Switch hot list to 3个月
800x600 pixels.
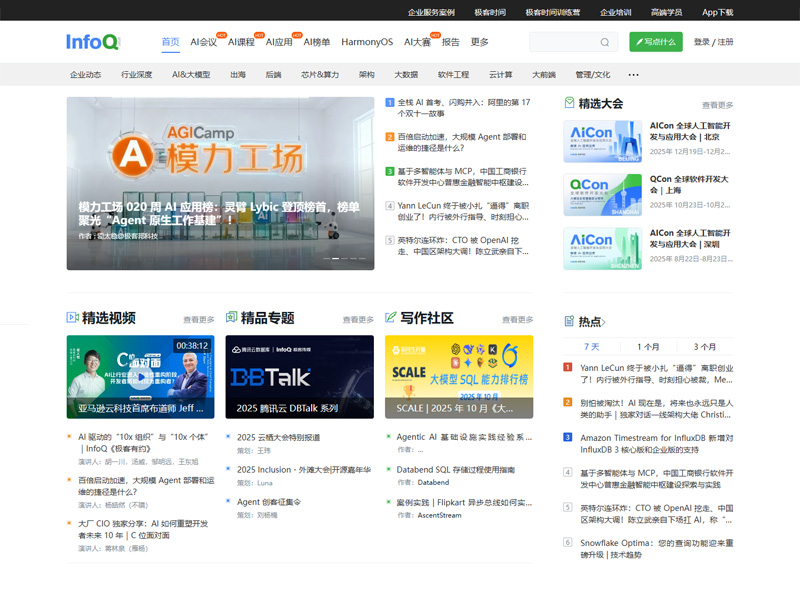705,345
